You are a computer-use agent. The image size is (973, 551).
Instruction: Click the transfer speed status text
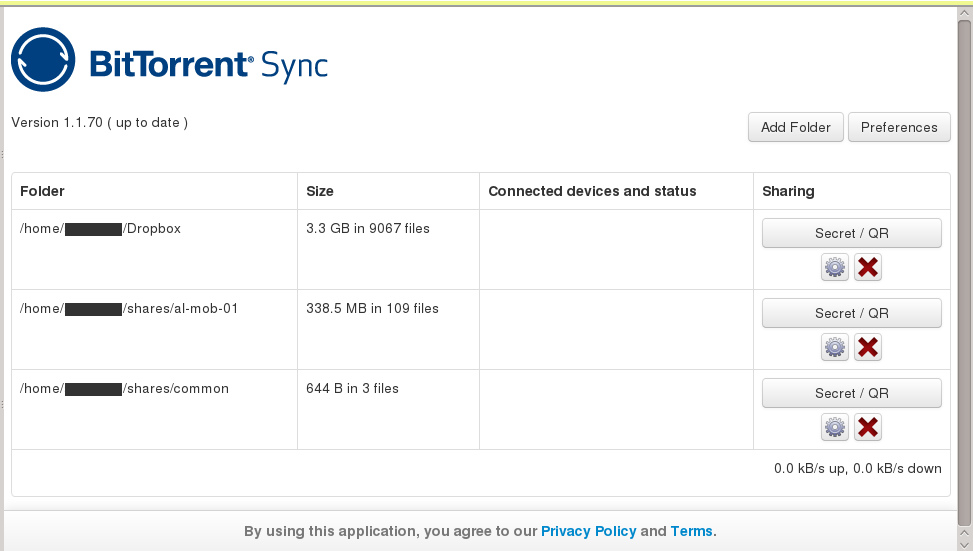pyautogui.click(x=858, y=468)
